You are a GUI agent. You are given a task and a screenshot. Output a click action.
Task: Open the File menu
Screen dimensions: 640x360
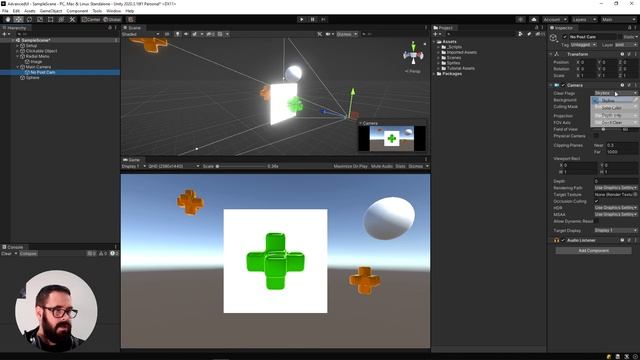pyautogui.click(x=5, y=11)
